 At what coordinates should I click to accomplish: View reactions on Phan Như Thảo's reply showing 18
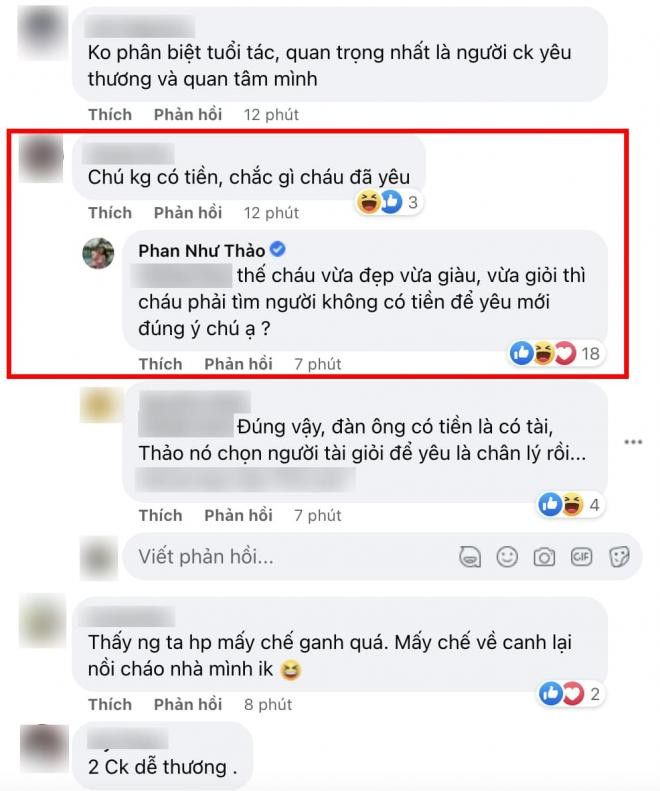click(x=556, y=353)
